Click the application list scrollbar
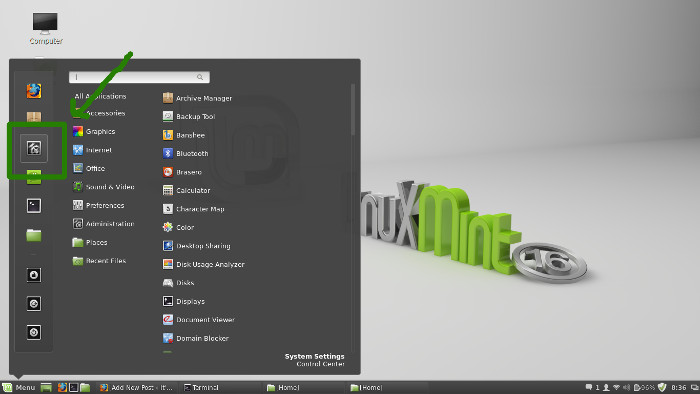The image size is (700, 394). click(x=353, y=109)
